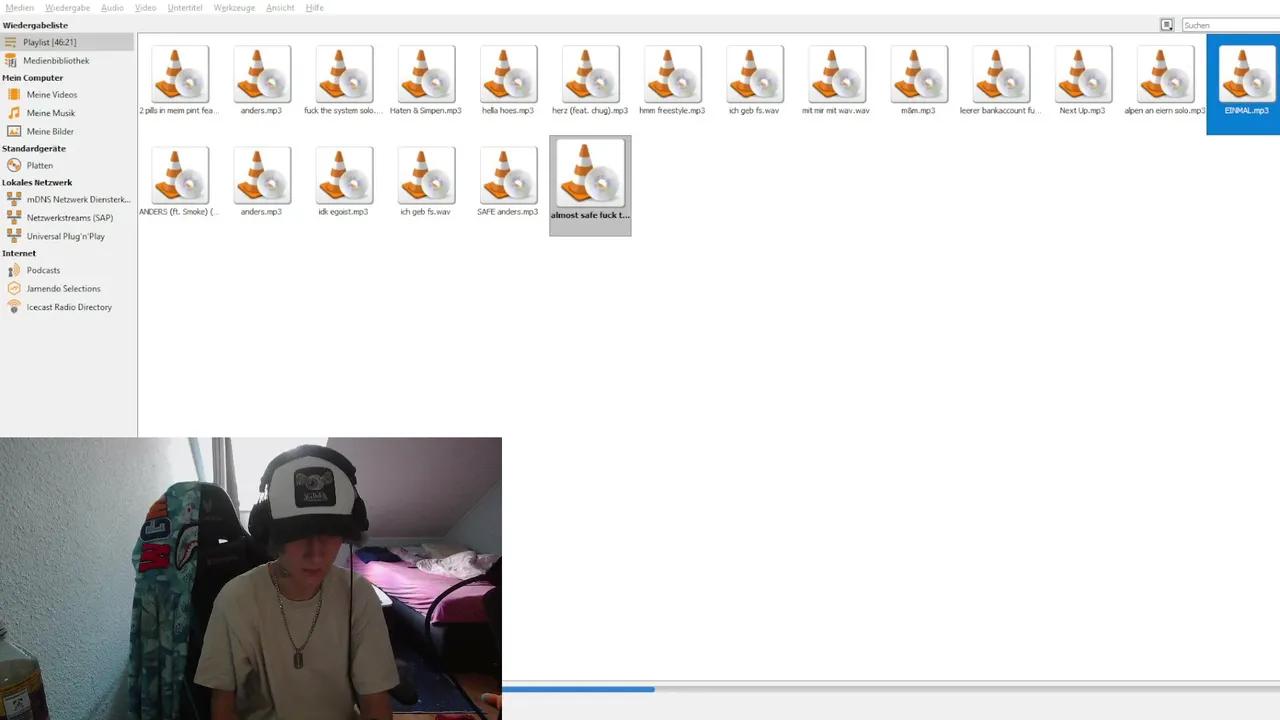Open the Werkzeuge menu
The width and height of the screenshot is (1280, 720).
234,8
